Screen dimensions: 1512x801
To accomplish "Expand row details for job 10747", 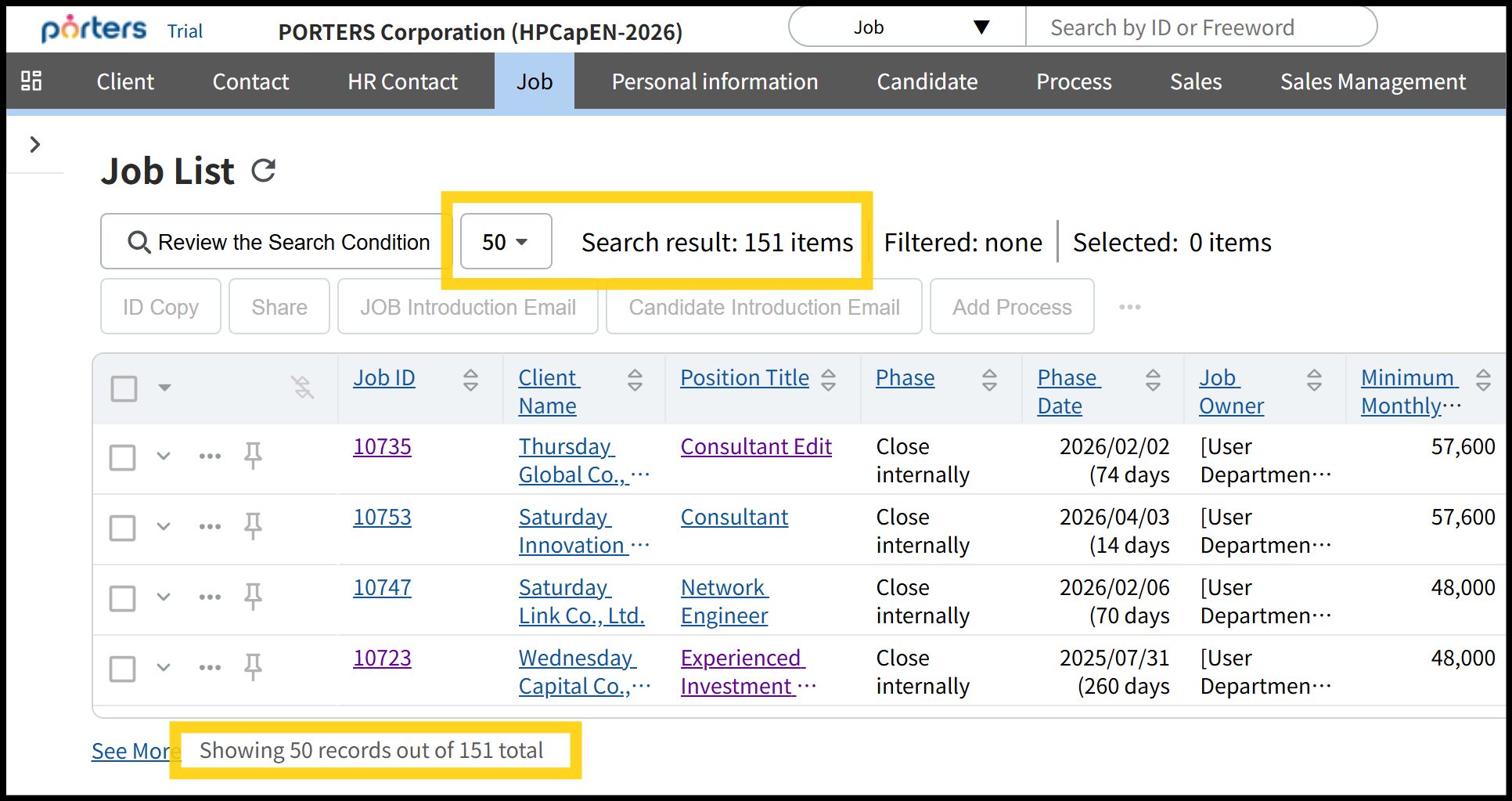I will [x=164, y=597].
